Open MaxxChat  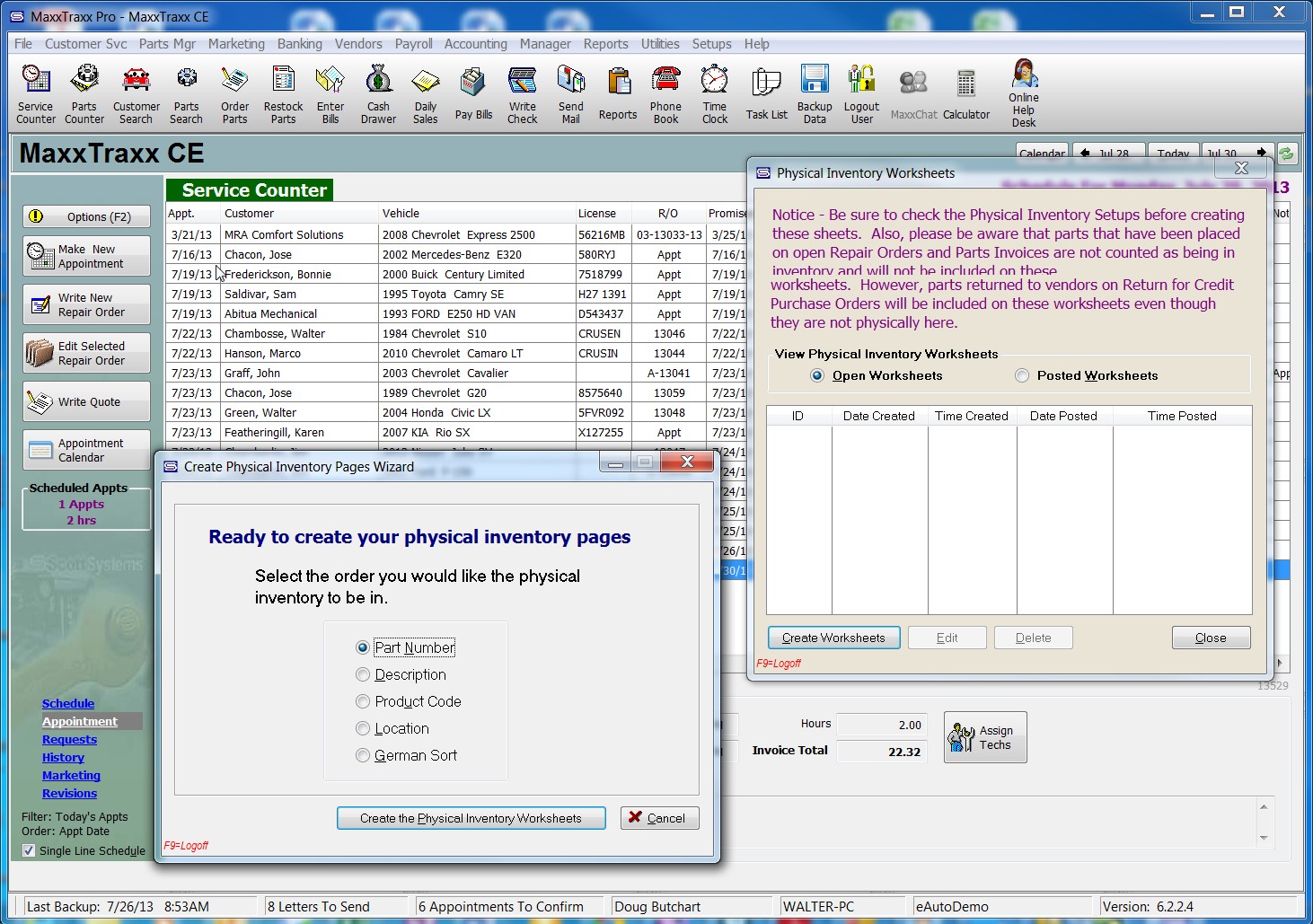point(914,93)
